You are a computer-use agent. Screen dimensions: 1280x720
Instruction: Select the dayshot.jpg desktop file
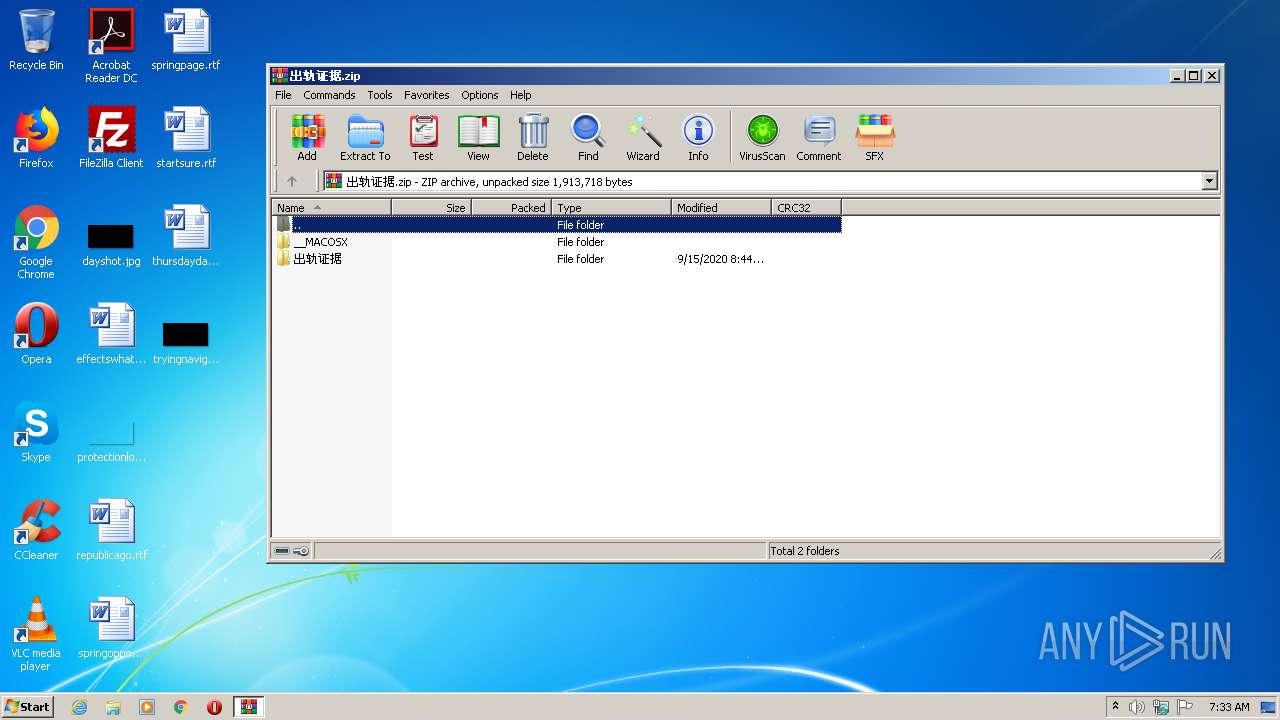click(x=111, y=245)
